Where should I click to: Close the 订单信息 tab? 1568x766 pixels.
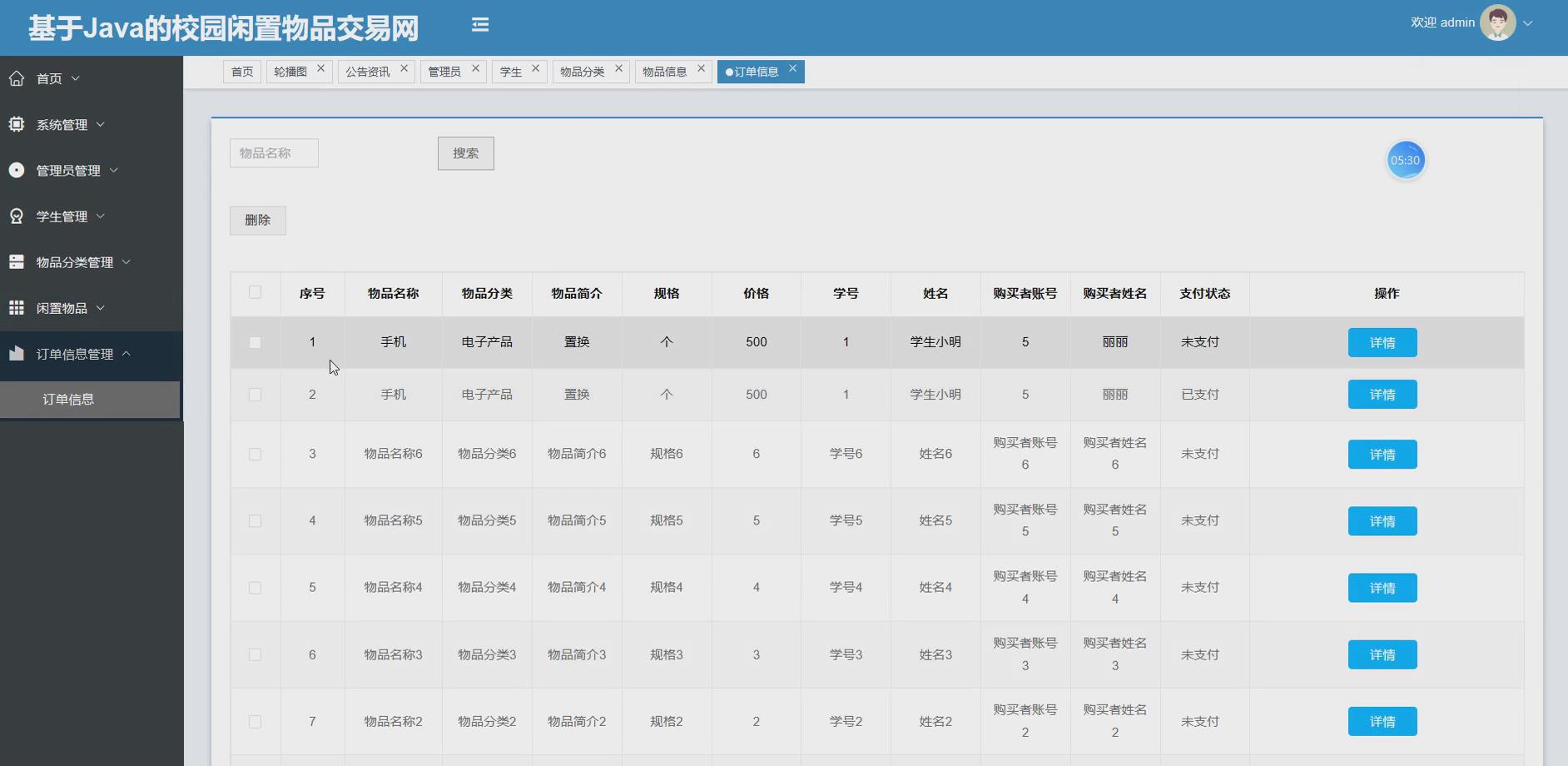[792, 68]
